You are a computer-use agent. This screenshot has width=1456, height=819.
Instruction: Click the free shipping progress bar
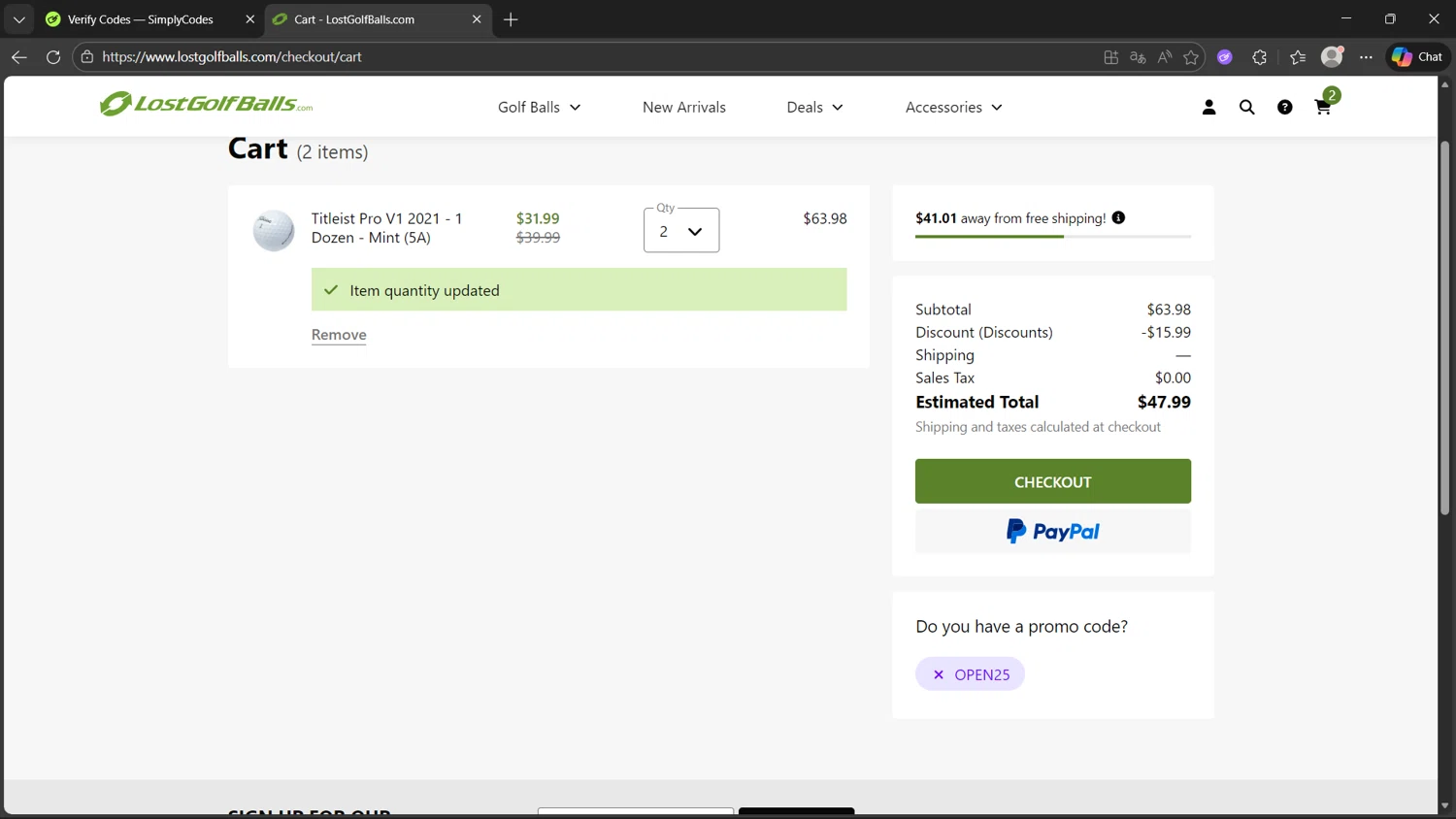click(x=1053, y=236)
